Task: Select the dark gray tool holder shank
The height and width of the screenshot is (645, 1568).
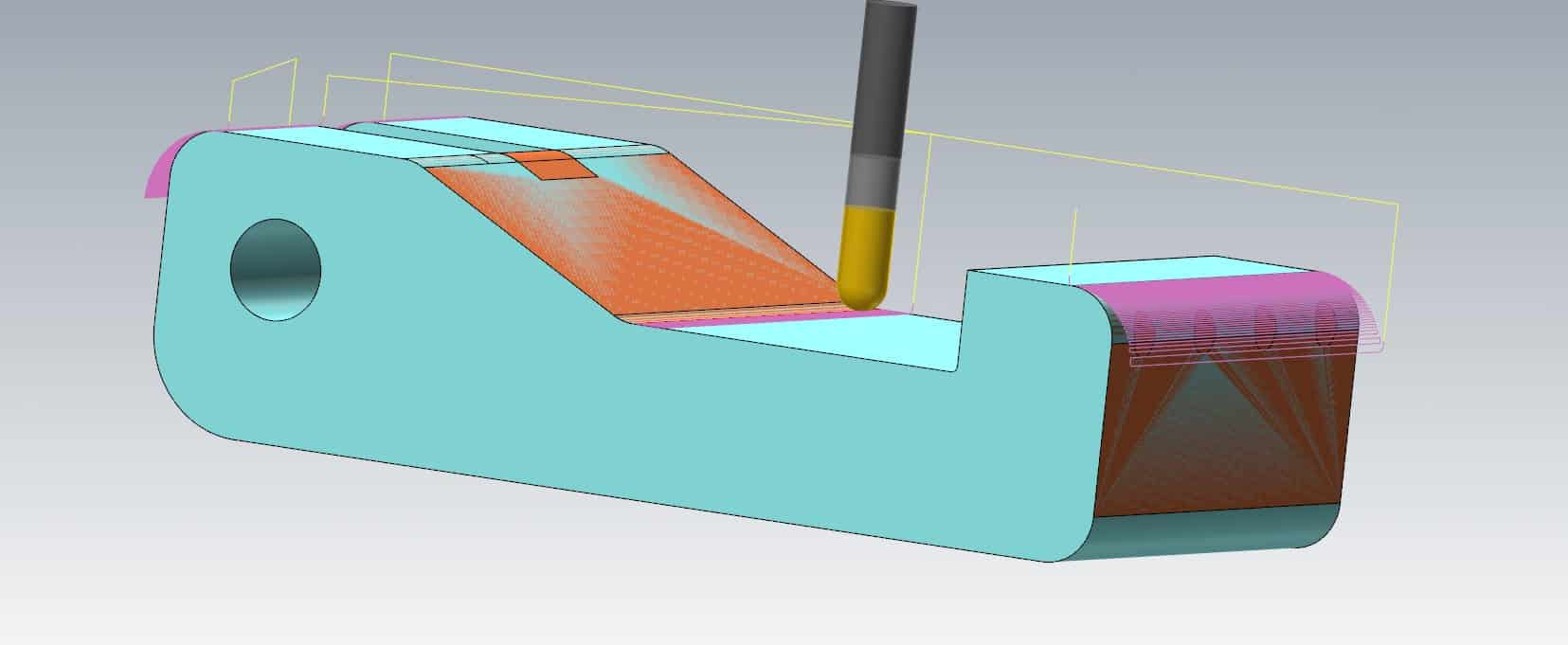Action: point(886,78)
